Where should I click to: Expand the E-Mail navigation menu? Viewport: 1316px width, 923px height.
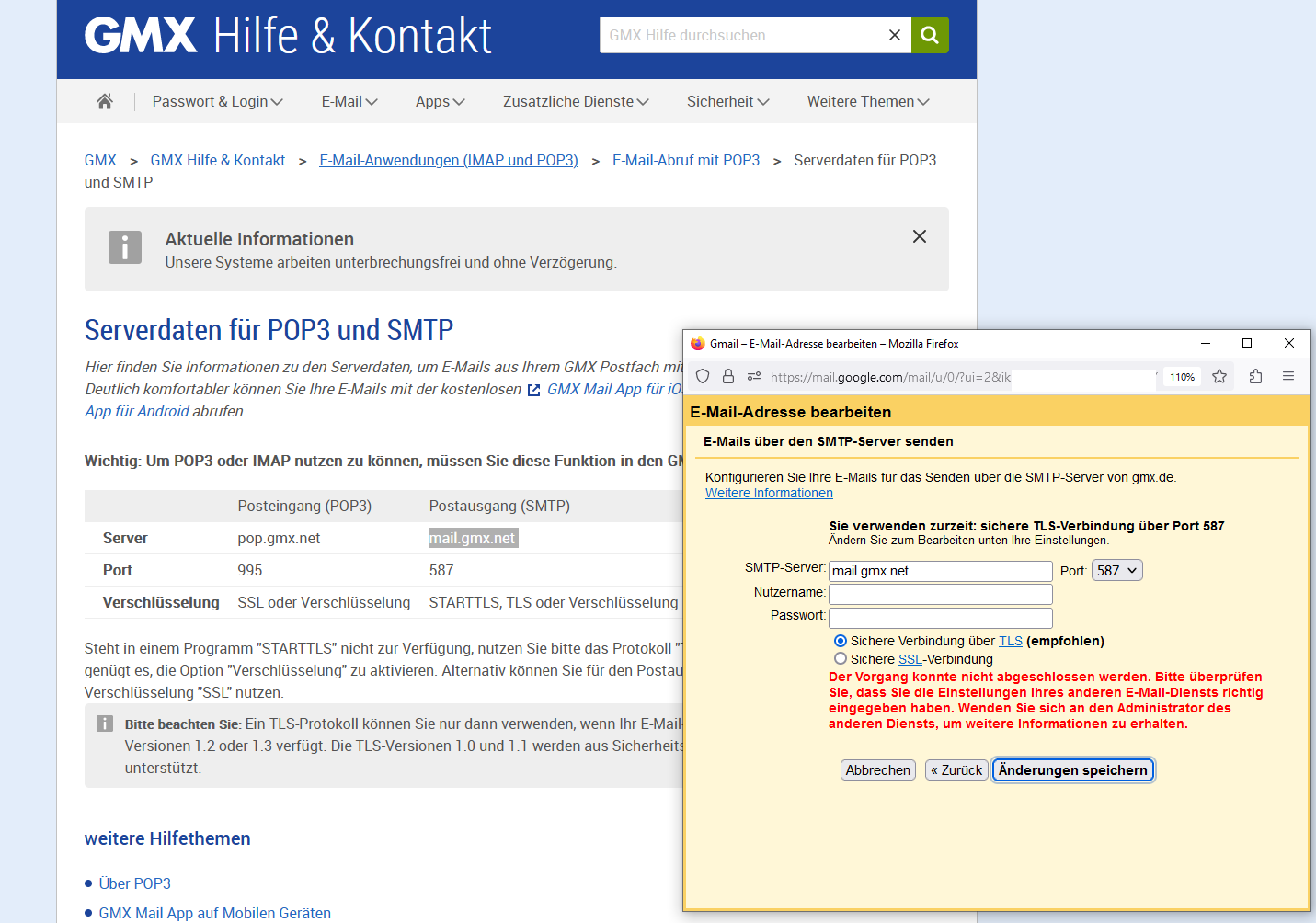349,101
